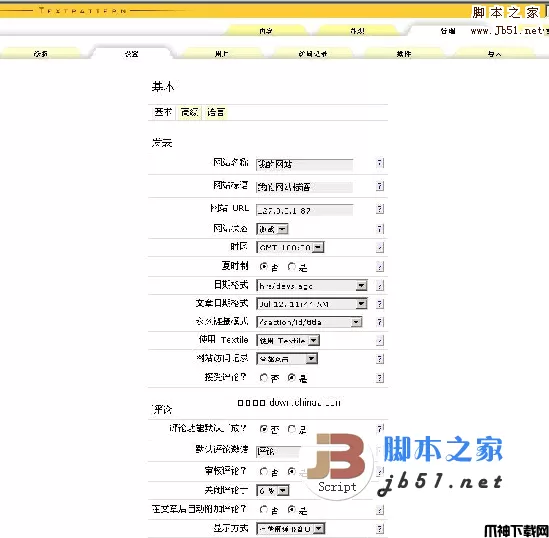Open help icon for 时区 time zone
The width and height of the screenshot is (549, 538).
tap(380, 247)
